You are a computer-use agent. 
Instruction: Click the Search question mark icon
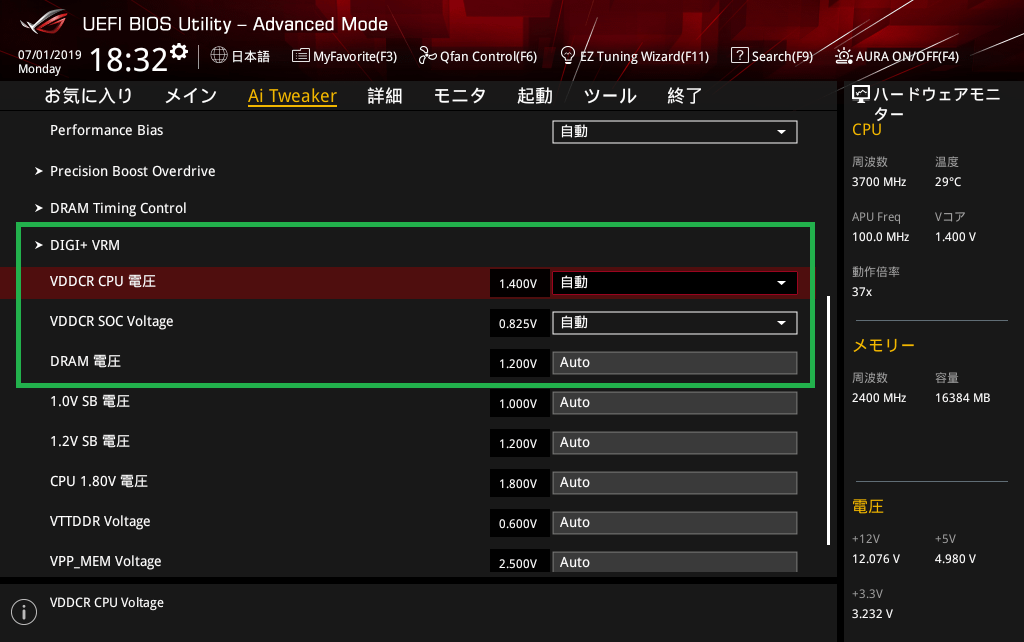(x=739, y=56)
